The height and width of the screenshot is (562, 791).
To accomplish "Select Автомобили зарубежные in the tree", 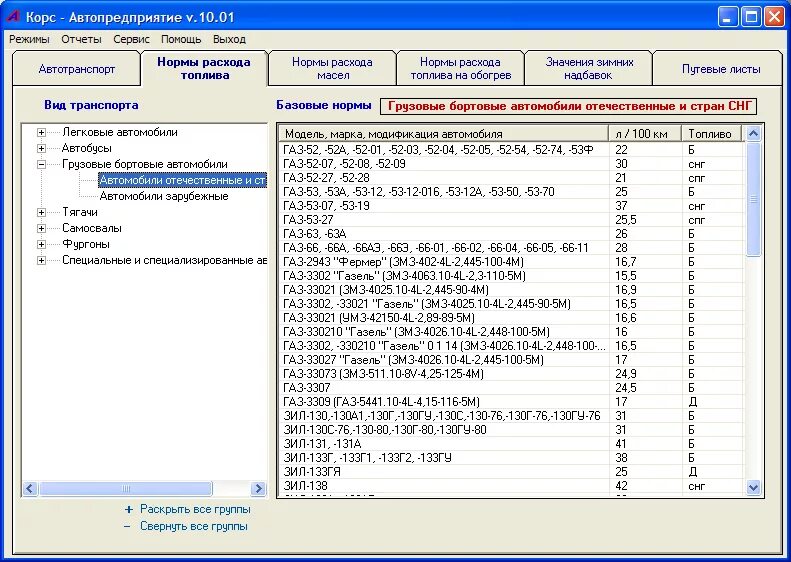I will click(x=164, y=196).
